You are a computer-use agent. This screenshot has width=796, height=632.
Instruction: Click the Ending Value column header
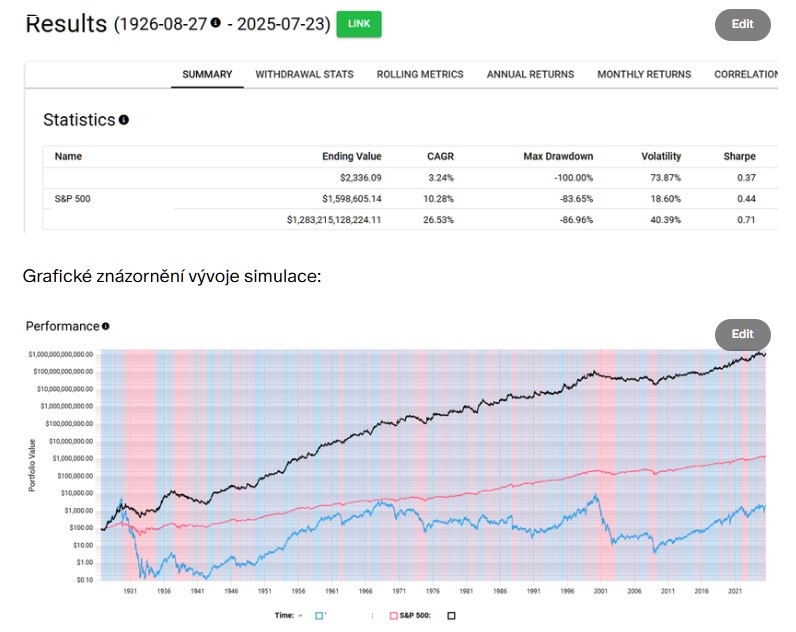(352, 156)
